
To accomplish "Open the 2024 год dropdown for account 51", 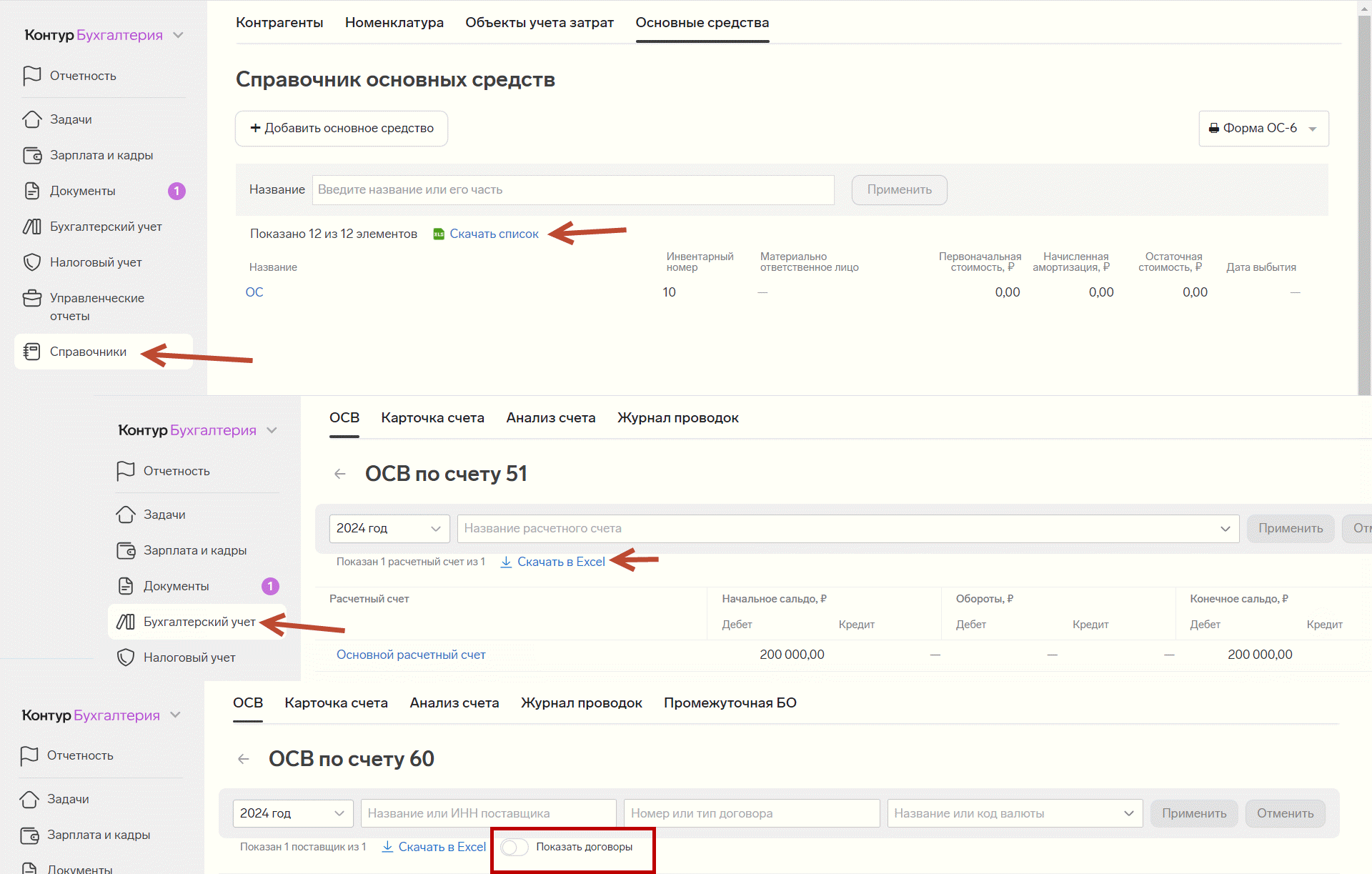I will click(389, 529).
